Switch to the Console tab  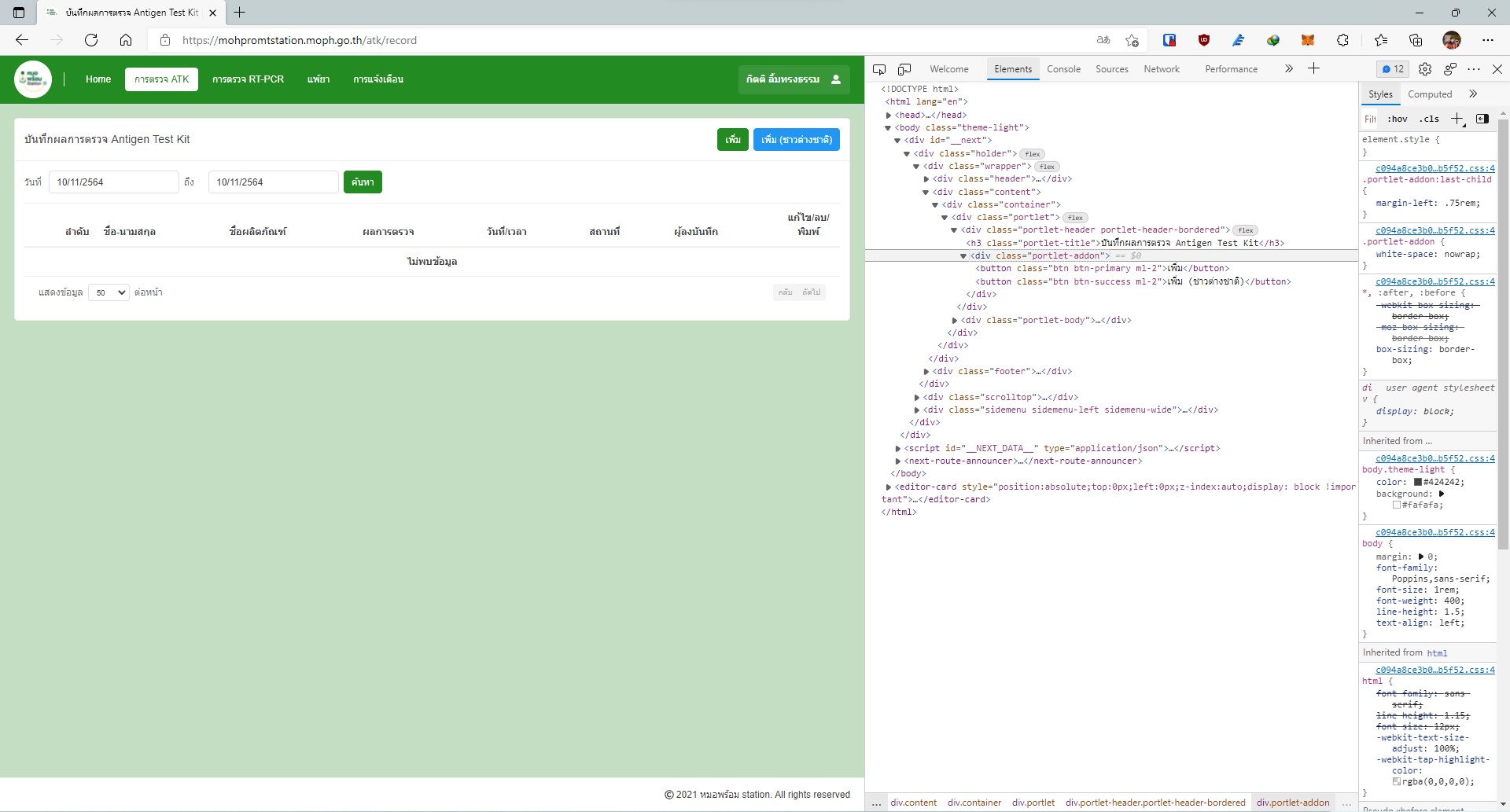pyautogui.click(x=1063, y=69)
